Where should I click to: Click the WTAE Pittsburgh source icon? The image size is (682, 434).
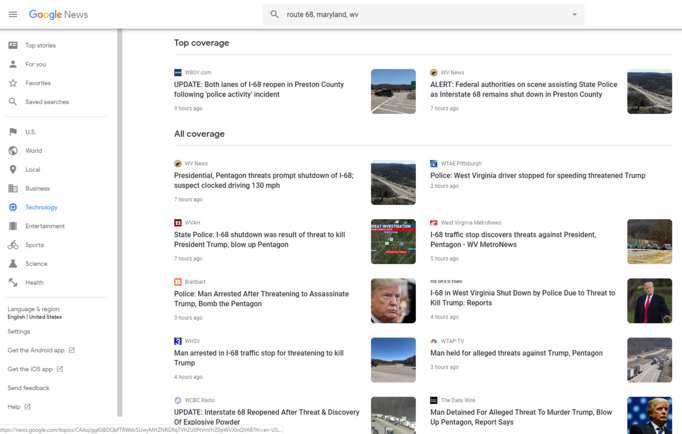point(434,164)
